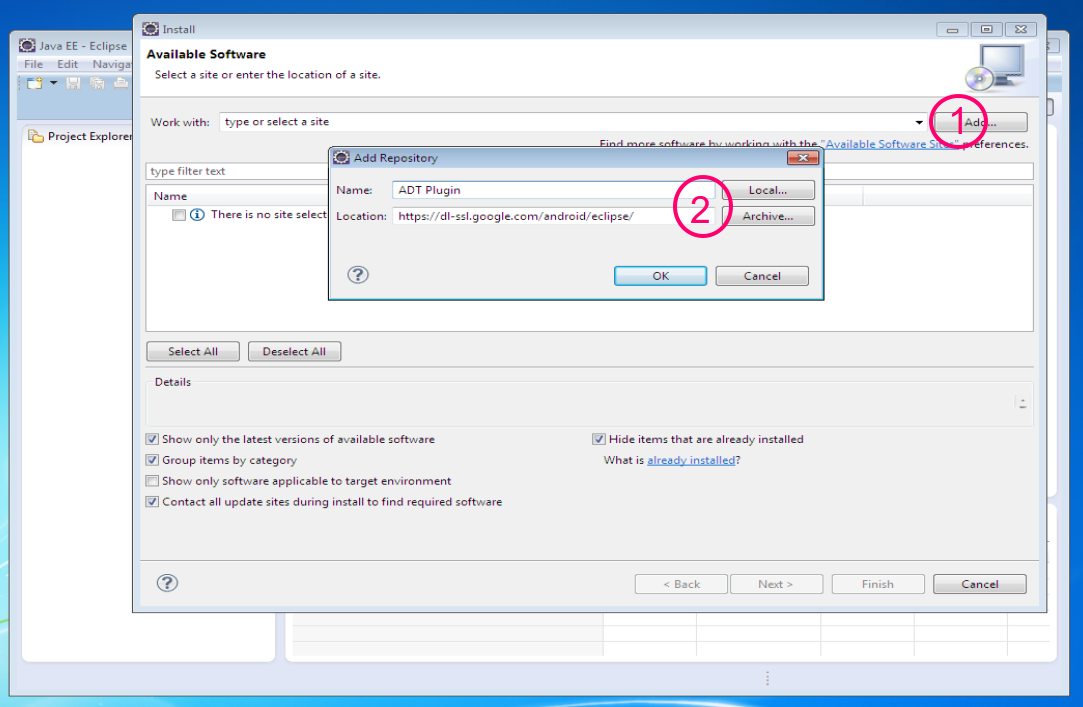
Task: Click the Deselect All button
Action: [x=294, y=351]
